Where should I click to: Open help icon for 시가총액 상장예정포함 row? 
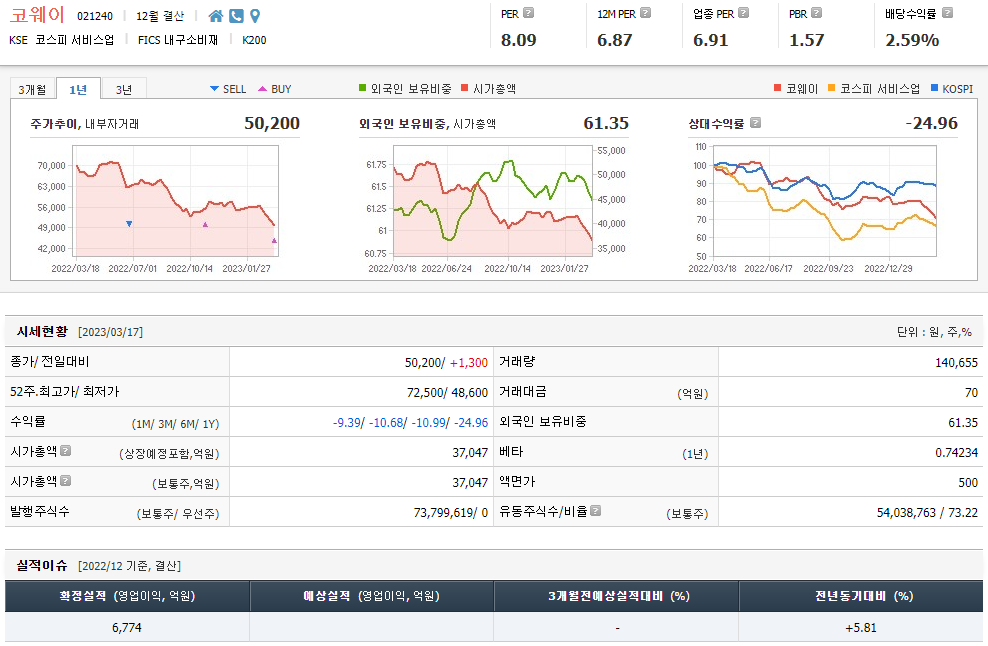point(66,451)
